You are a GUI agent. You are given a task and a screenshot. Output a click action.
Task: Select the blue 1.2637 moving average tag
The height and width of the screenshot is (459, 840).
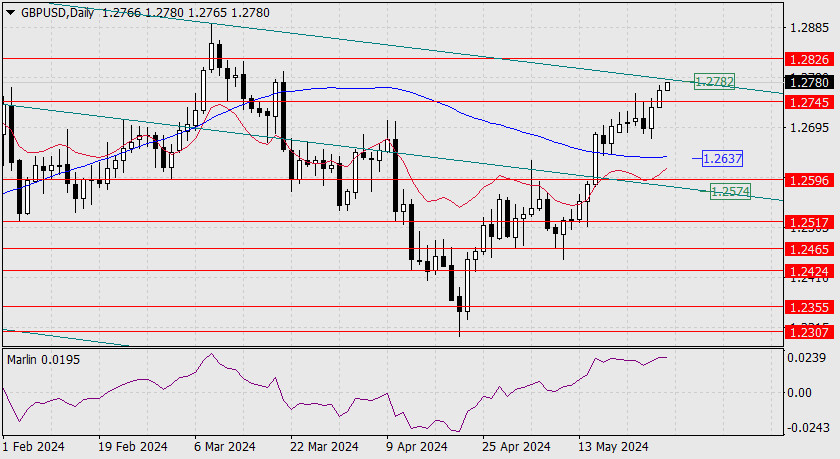pyautogui.click(x=722, y=159)
